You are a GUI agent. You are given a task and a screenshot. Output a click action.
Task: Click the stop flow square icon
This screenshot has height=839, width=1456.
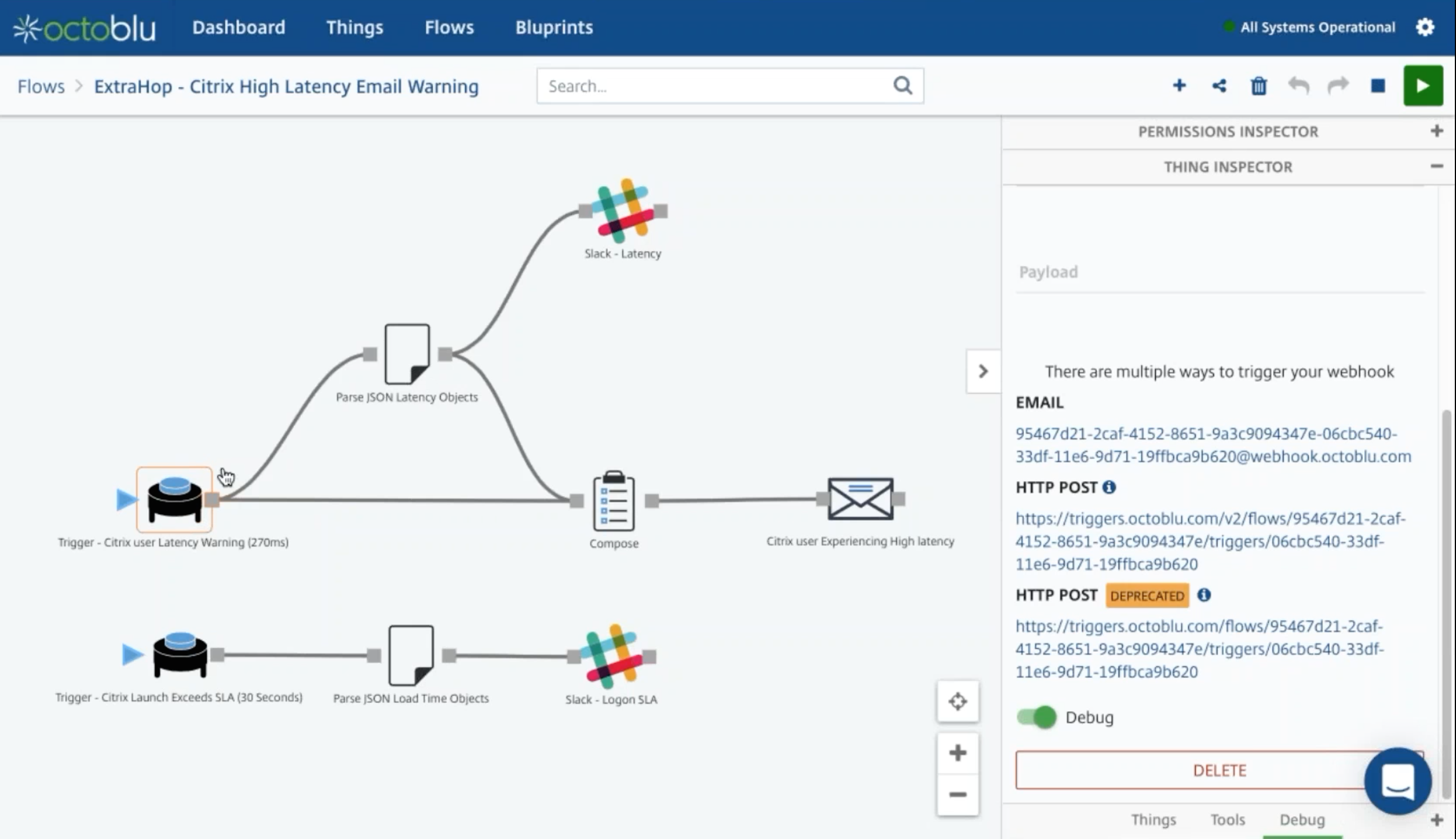click(1378, 86)
